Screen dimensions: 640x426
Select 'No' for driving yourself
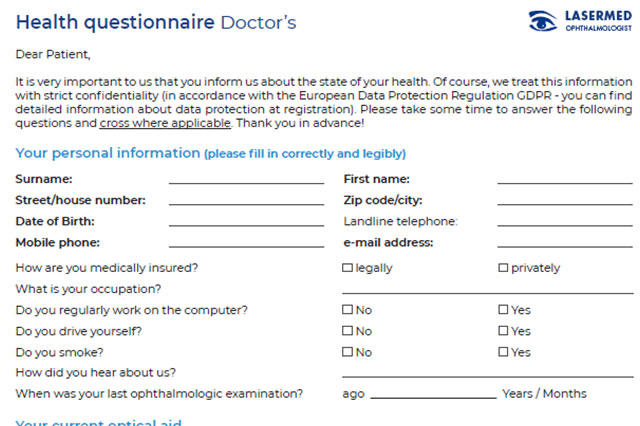[348, 331]
